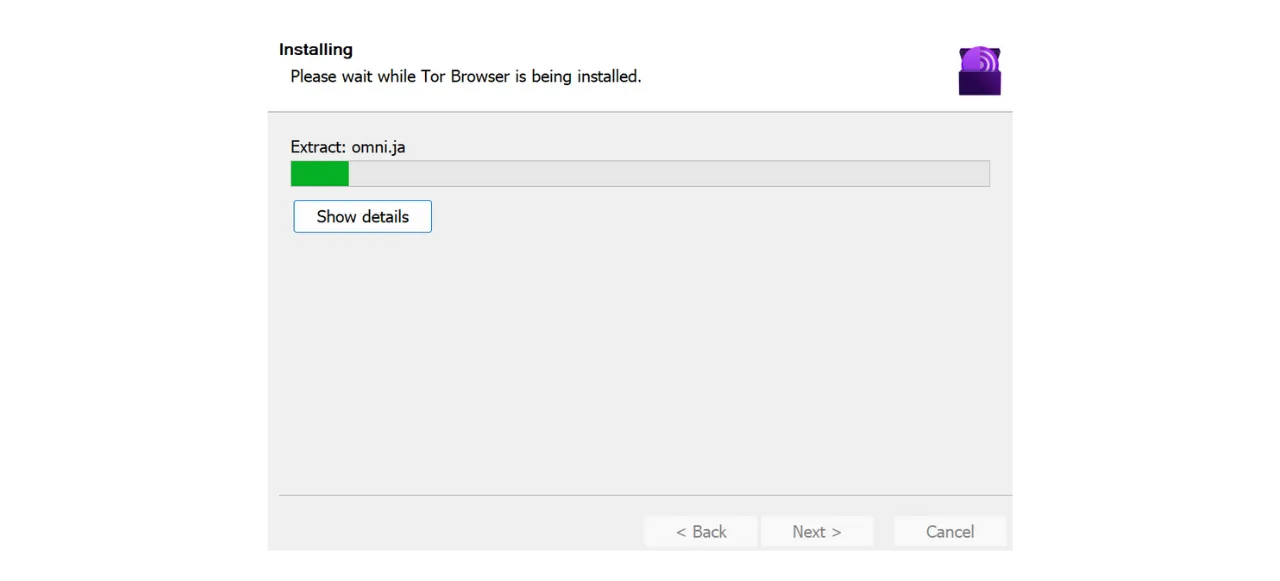Click the filled portion of the progress bar

pyautogui.click(x=319, y=173)
